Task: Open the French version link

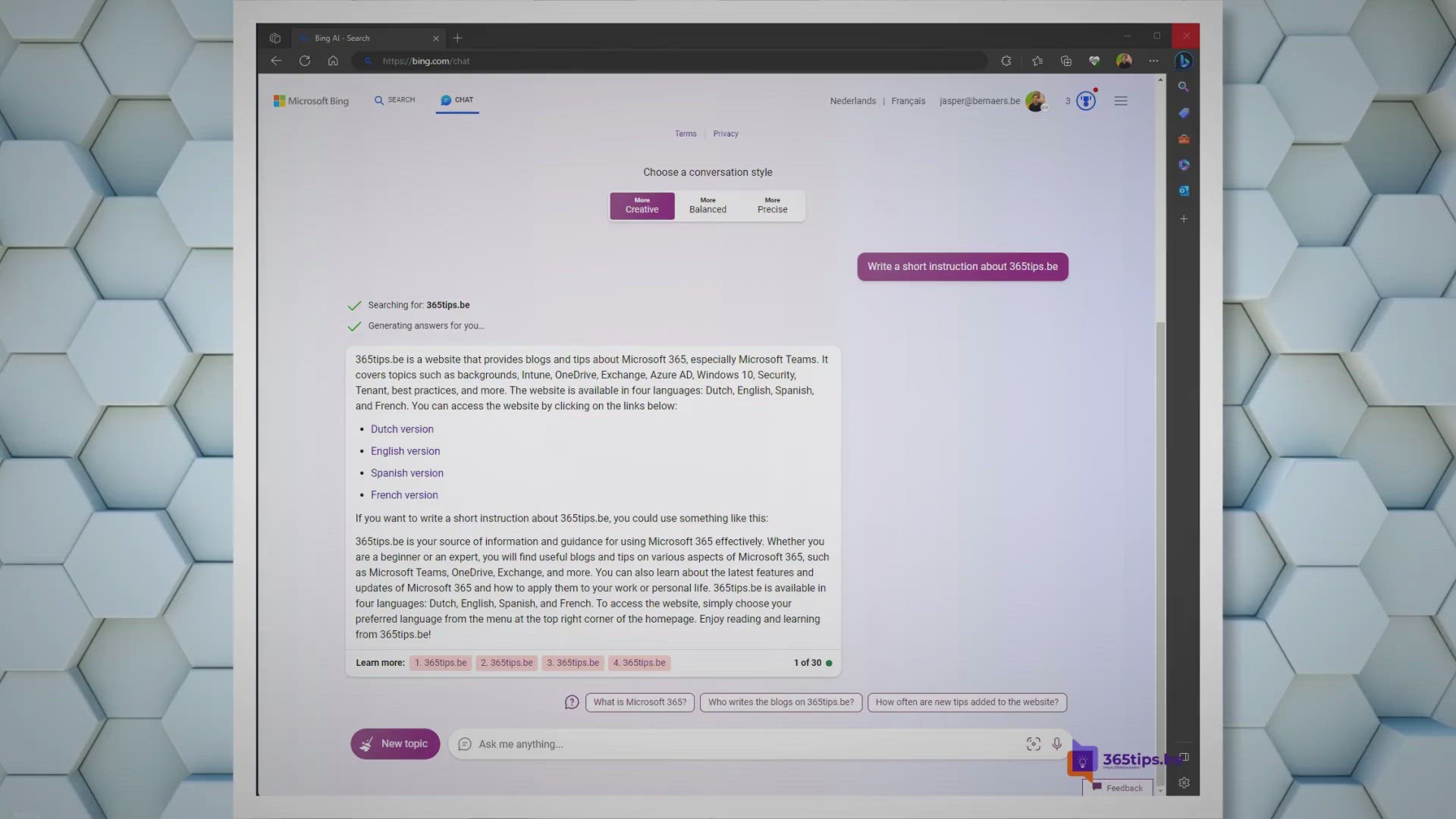Action: [404, 495]
